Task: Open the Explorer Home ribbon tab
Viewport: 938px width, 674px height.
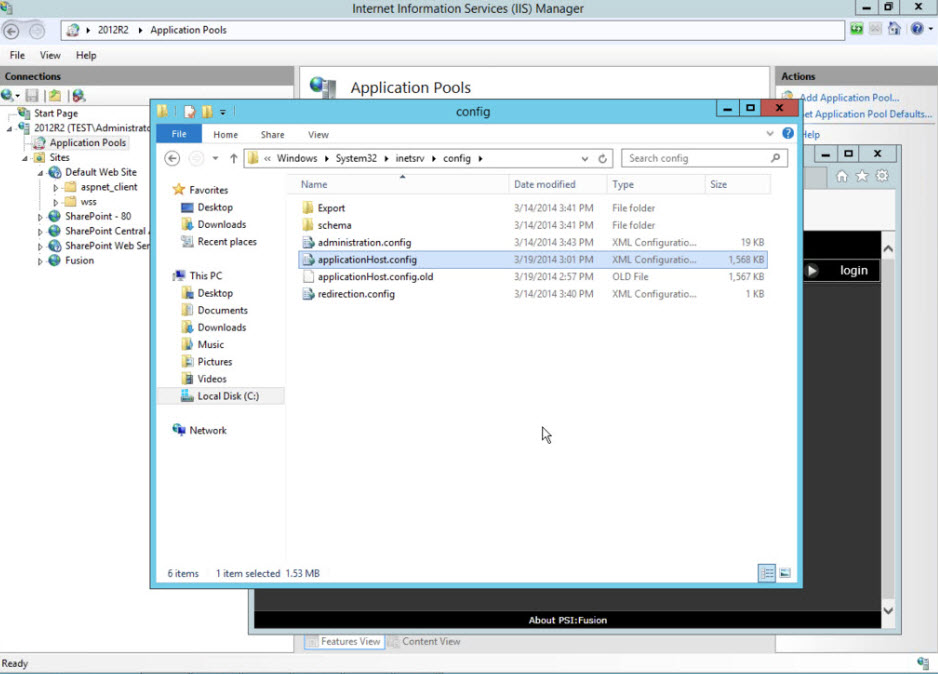Action: [x=226, y=135]
